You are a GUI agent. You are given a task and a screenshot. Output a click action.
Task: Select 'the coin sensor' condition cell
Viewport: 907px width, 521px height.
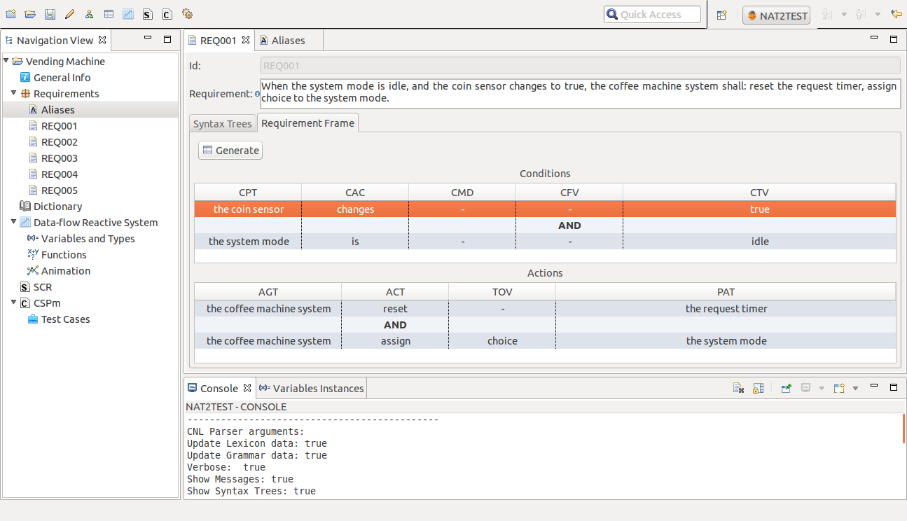(x=248, y=209)
